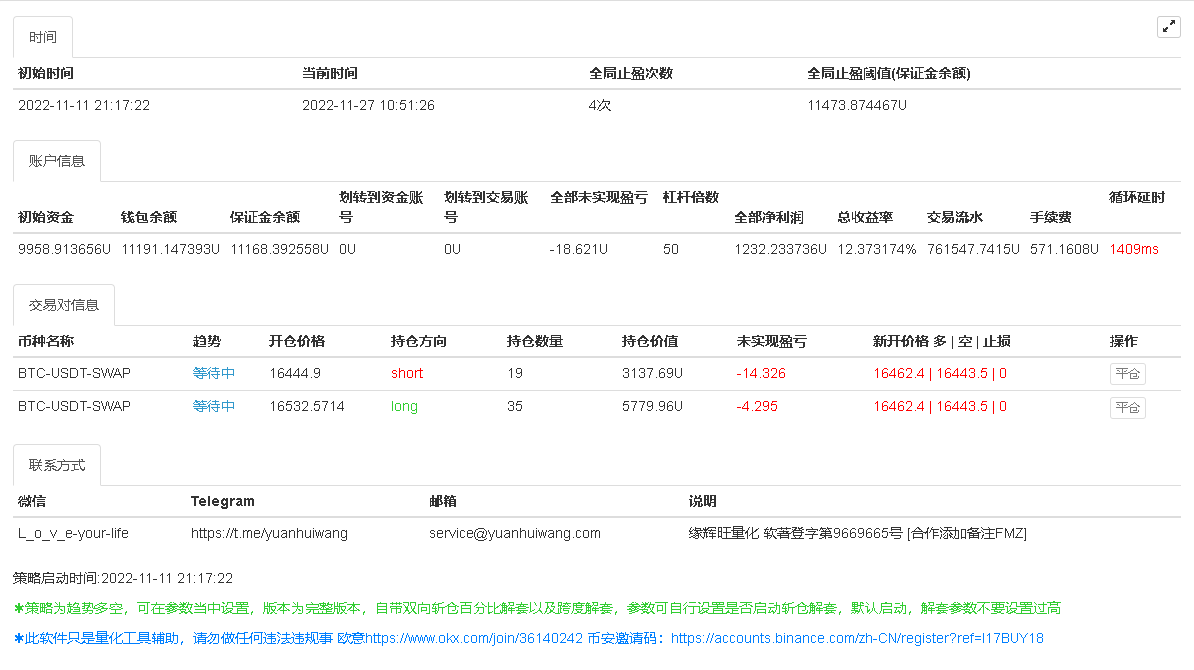Click the 初始时间 column header
The image size is (1194, 670).
[46, 73]
